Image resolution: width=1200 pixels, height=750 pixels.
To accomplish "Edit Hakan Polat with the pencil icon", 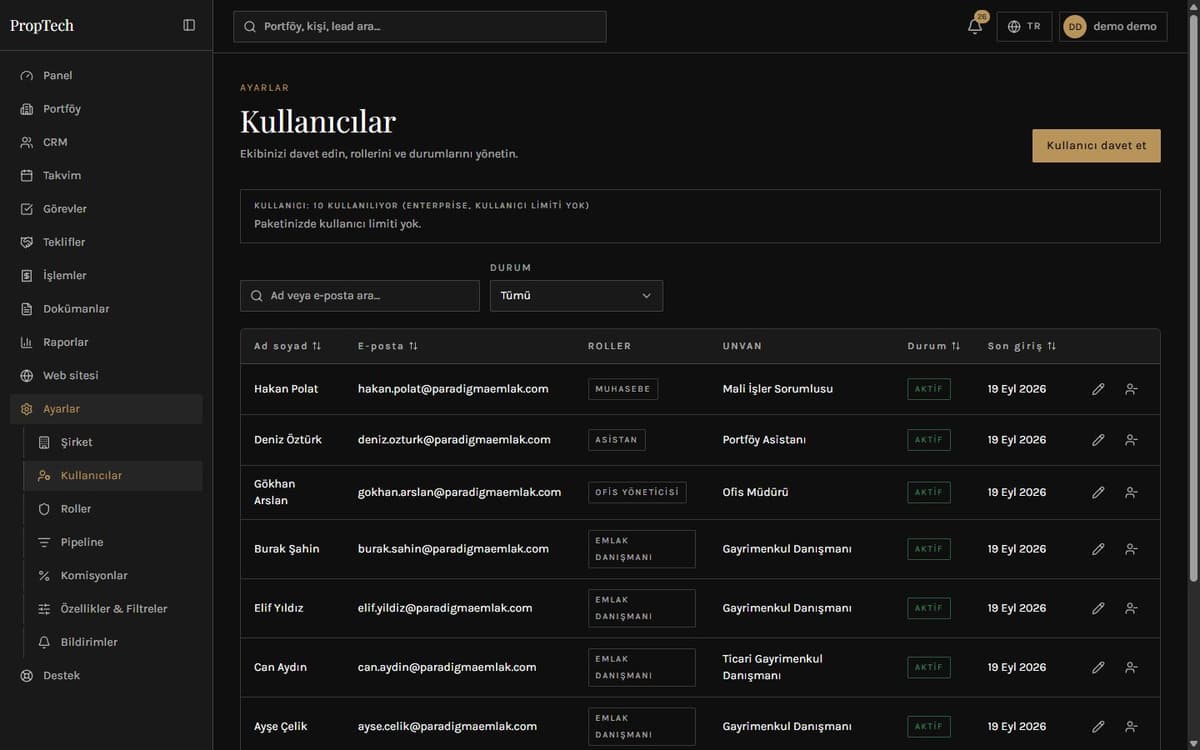I will 1098,389.
